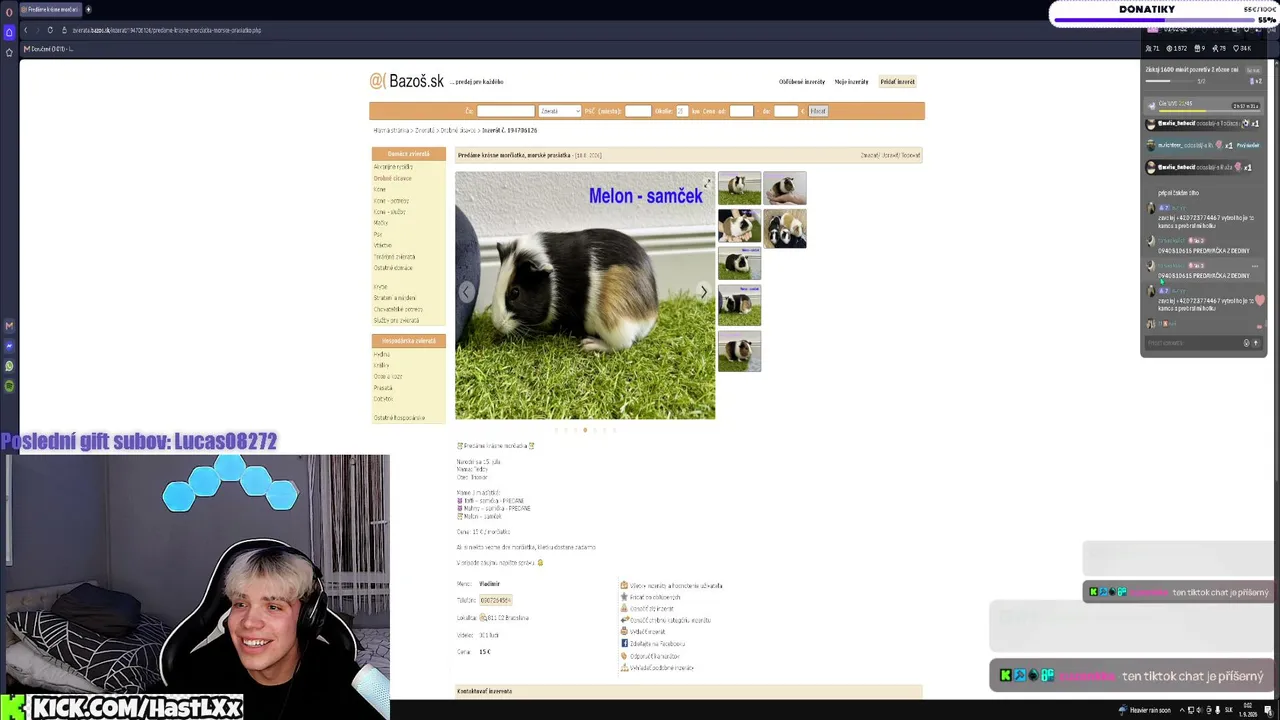Click the Pridať inzerát button

coord(897,82)
